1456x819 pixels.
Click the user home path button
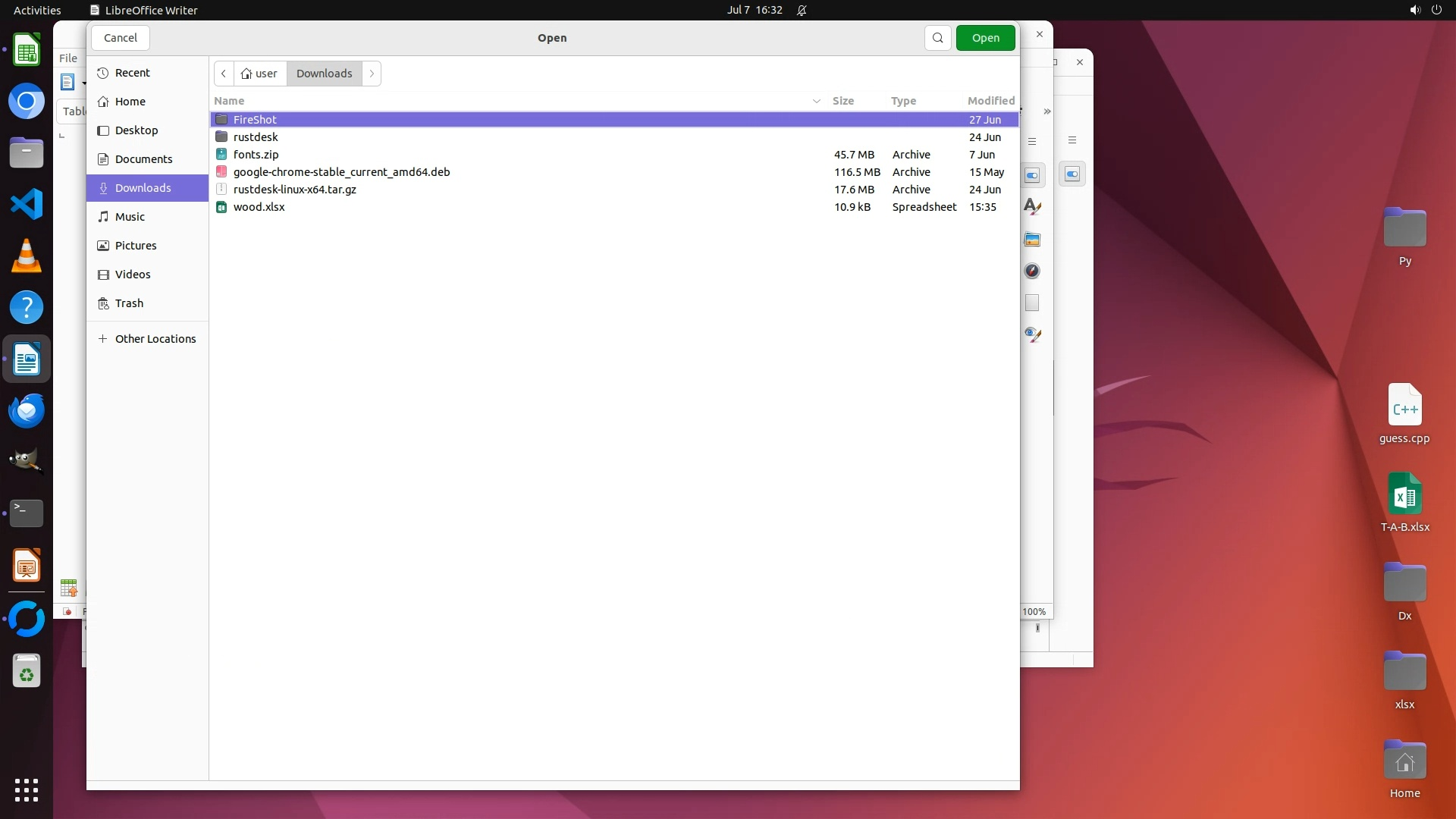(259, 74)
